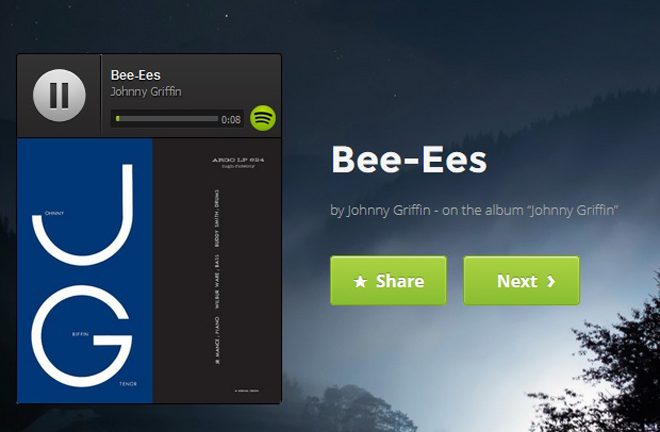660x432 pixels.
Task: Pause the playing track Bee-Ees
Action: [x=59, y=95]
